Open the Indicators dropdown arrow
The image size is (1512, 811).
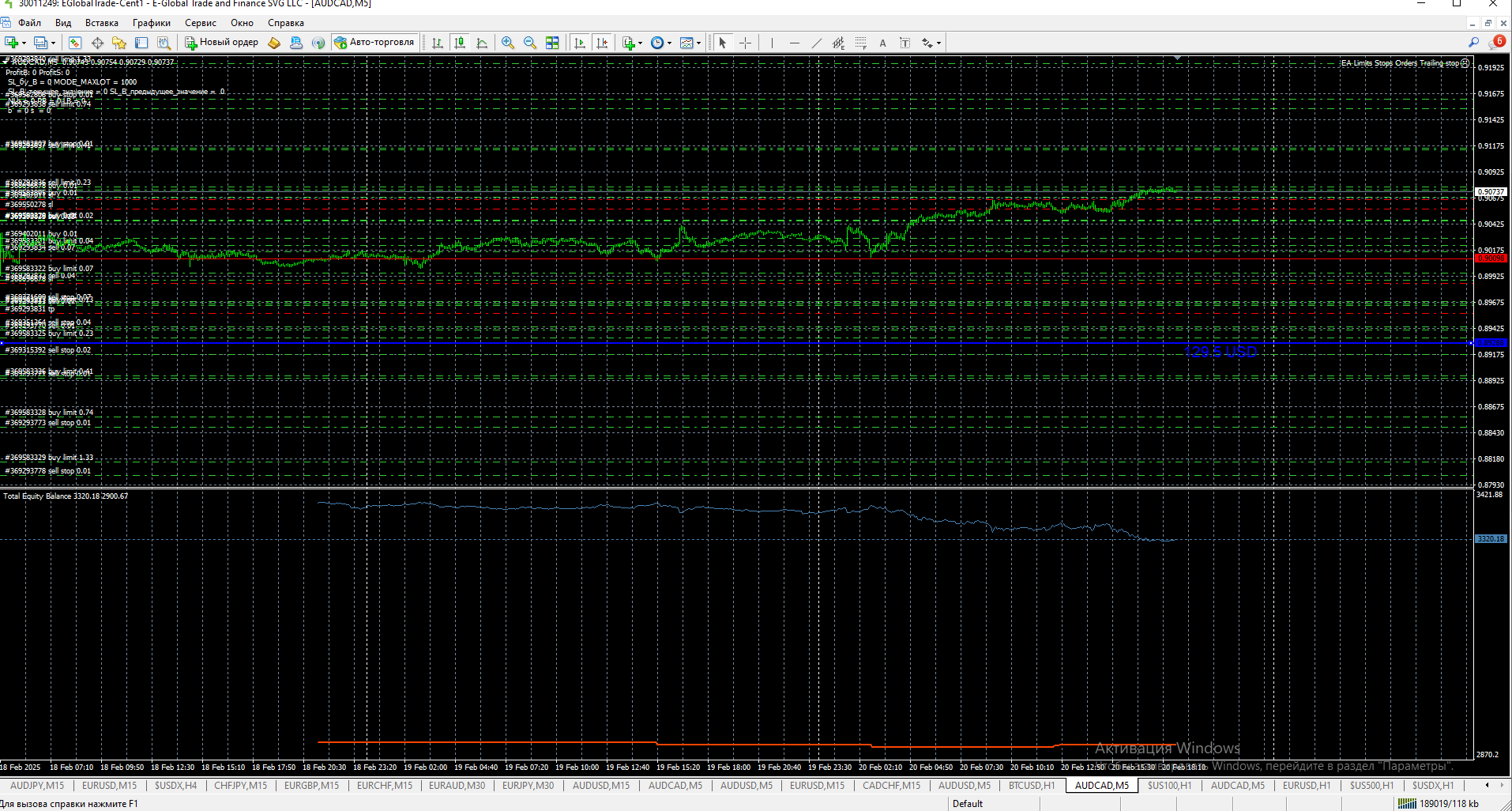pyautogui.click(x=640, y=43)
